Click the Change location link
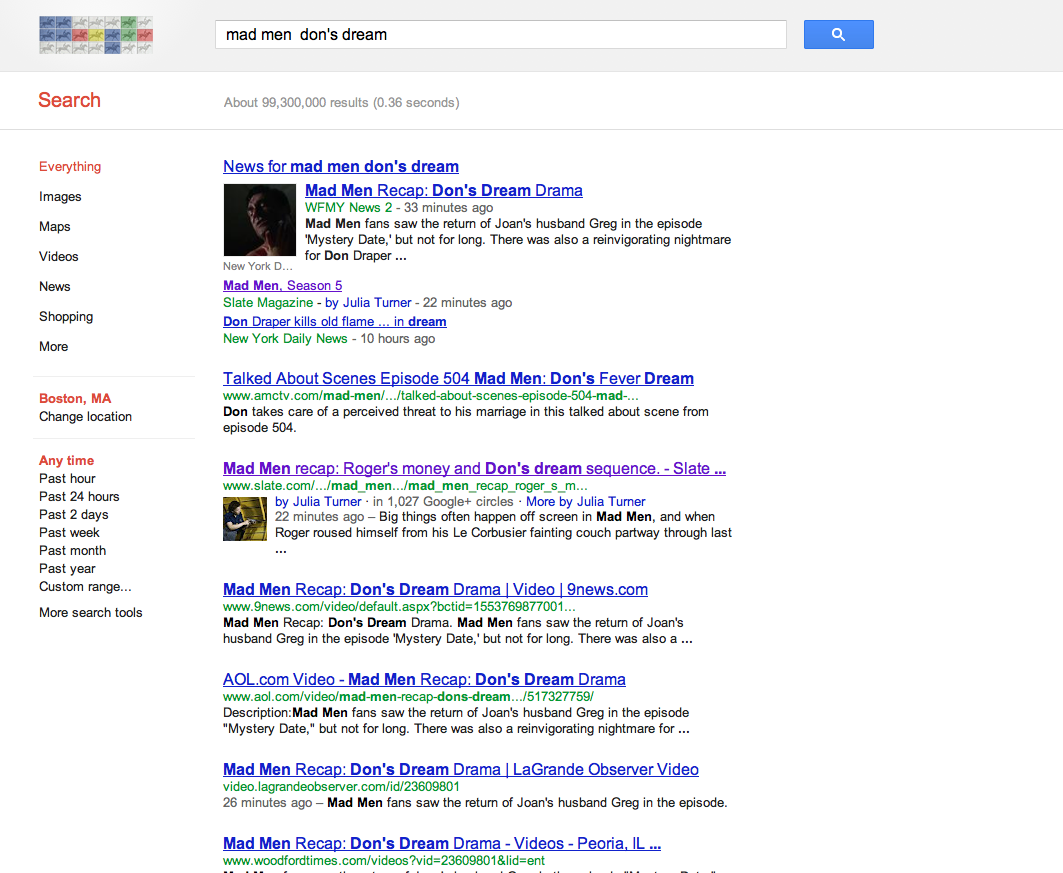1063x873 pixels. point(85,417)
